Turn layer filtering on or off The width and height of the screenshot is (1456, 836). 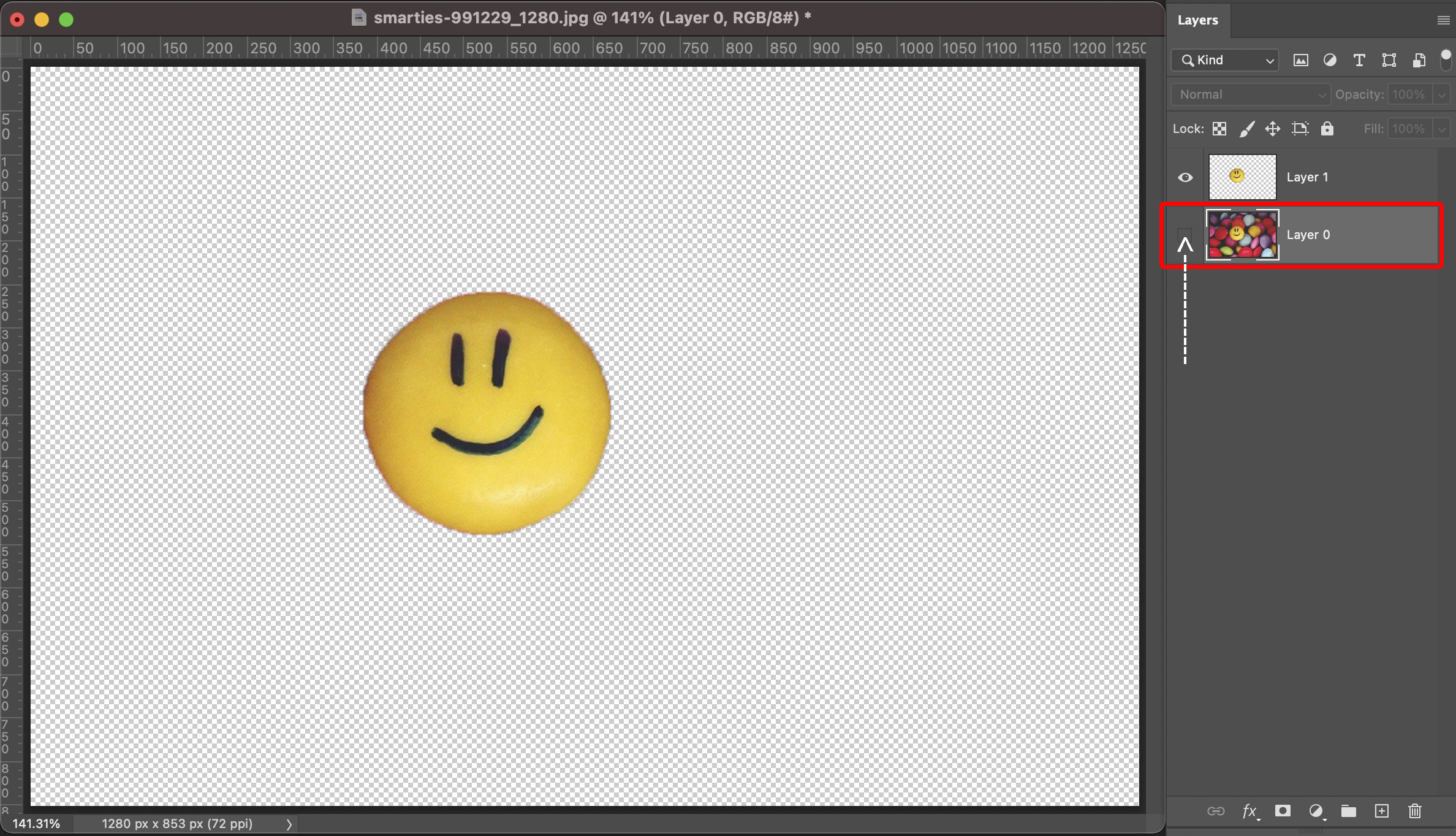(1446, 60)
